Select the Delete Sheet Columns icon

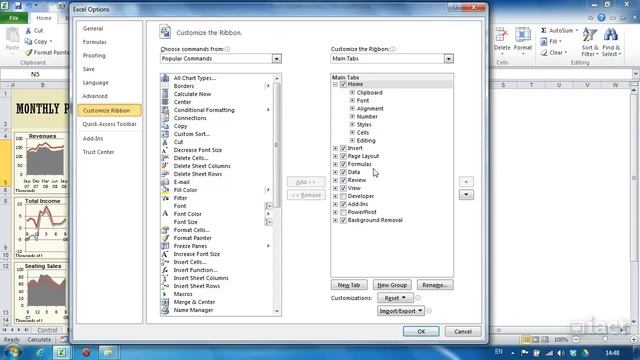165,166
